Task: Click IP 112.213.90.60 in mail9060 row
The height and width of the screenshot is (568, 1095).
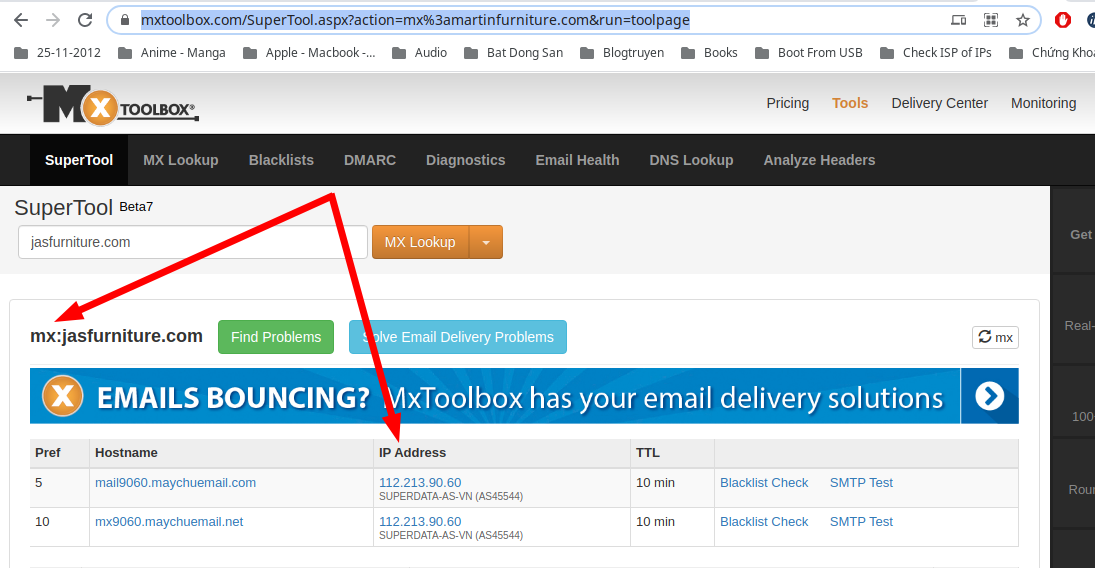Action: (x=420, y=483)
